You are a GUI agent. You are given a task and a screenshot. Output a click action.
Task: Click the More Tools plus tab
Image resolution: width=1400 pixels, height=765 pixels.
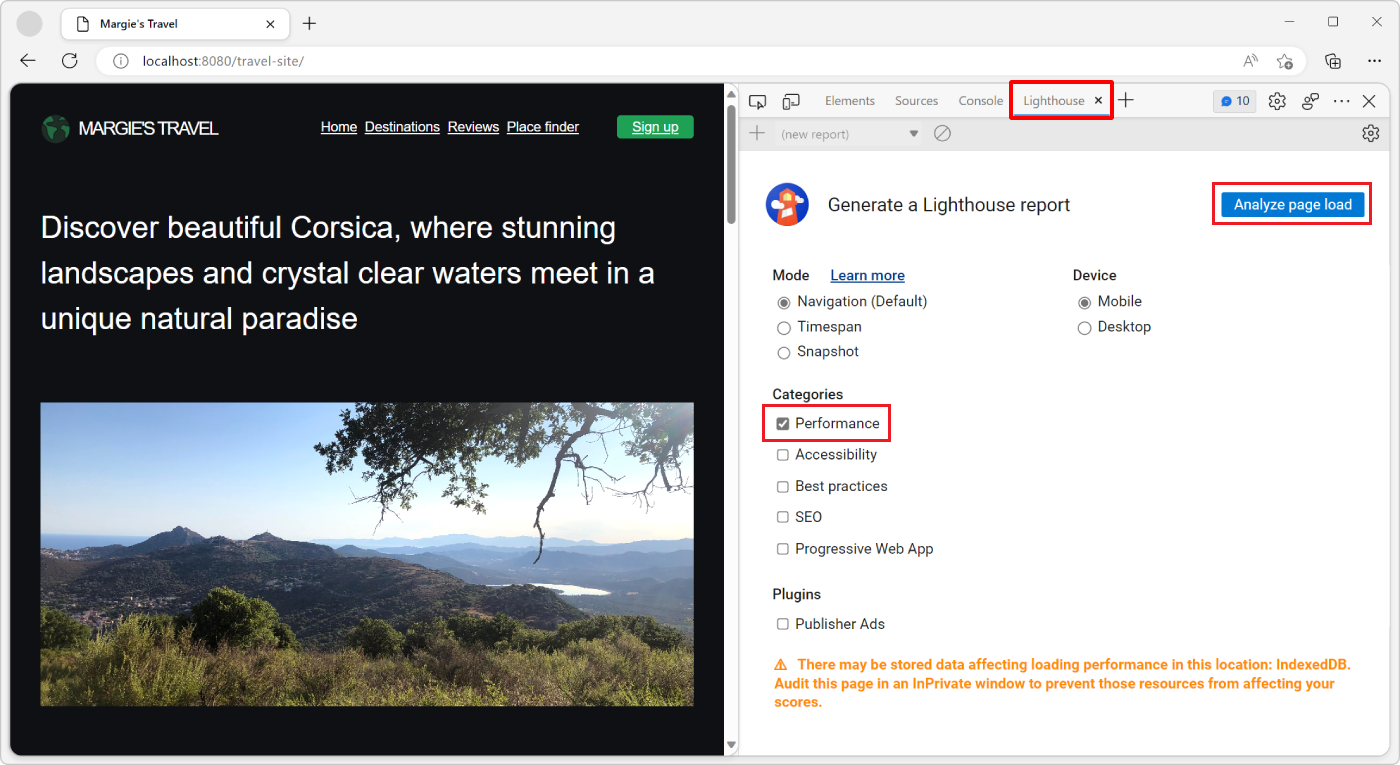pyautogui.click(x=1126, y=100)
